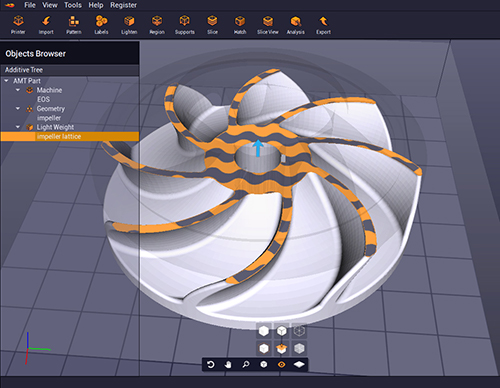
Task: Click the Export icon
Action: 323,24
